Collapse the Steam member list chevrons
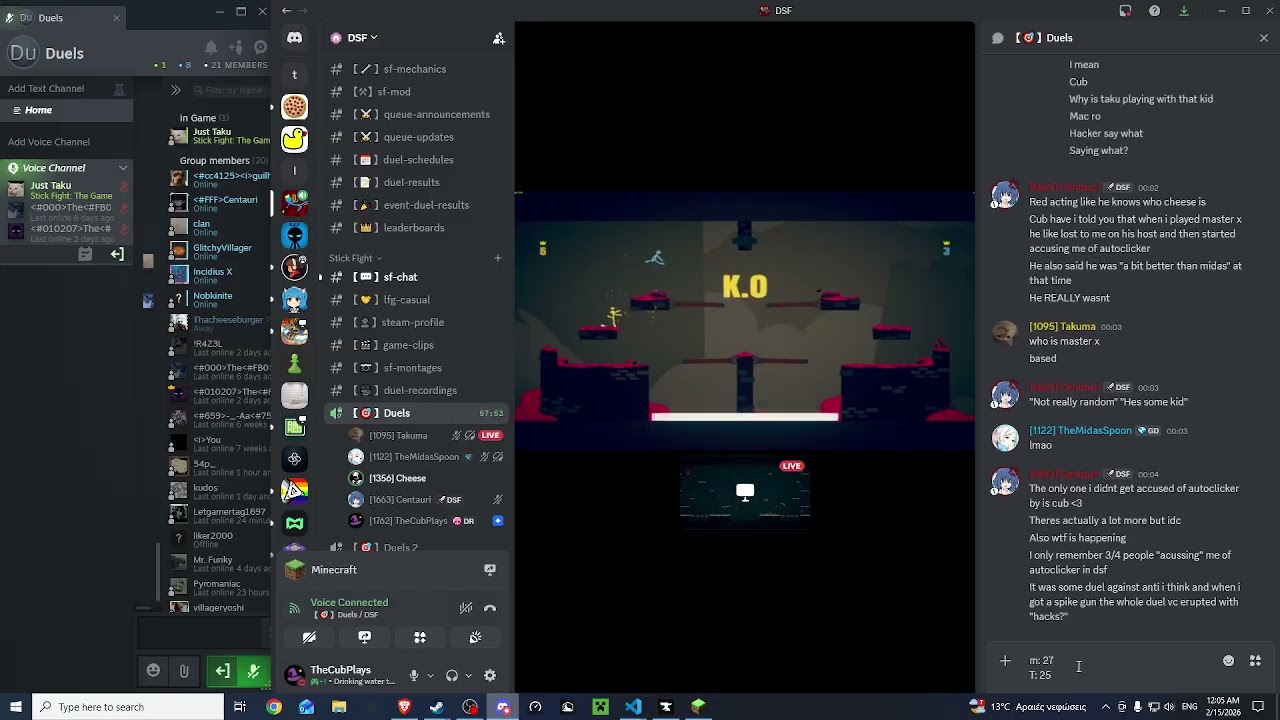This screenshot has width=1280, height=720. (x=175, y=90)
